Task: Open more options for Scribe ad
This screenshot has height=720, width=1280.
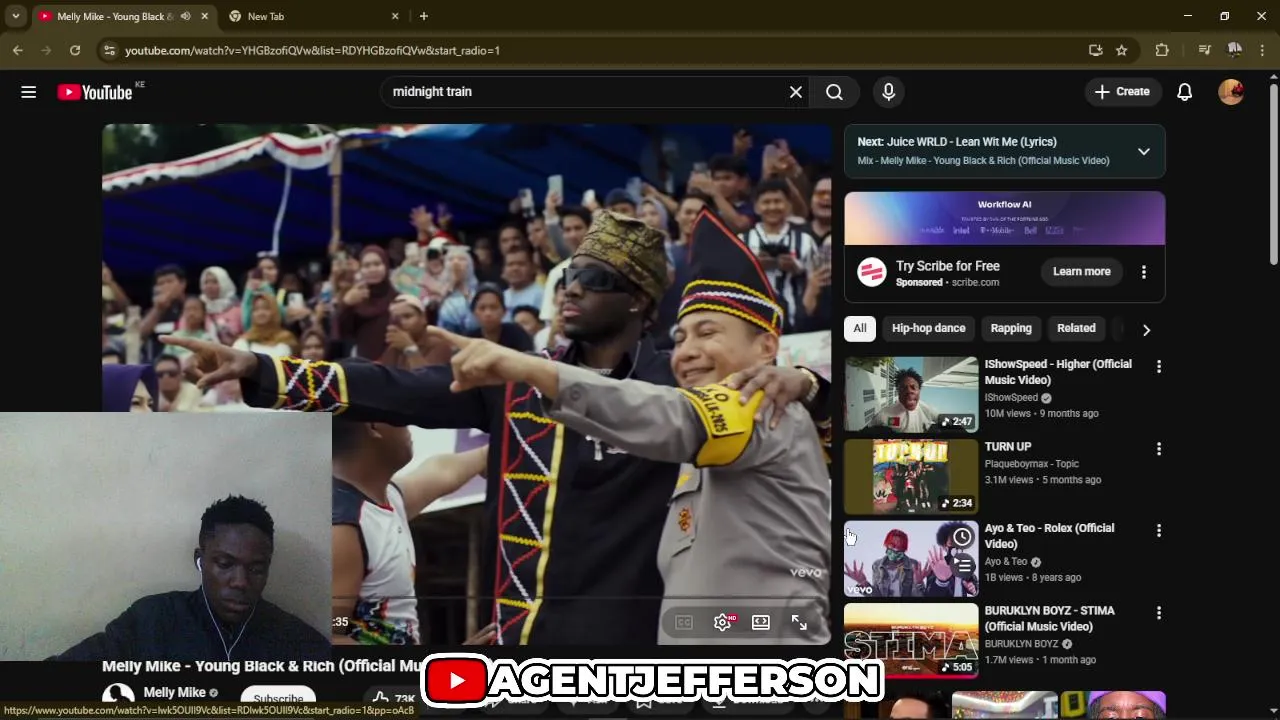Action: [1144, 272]
